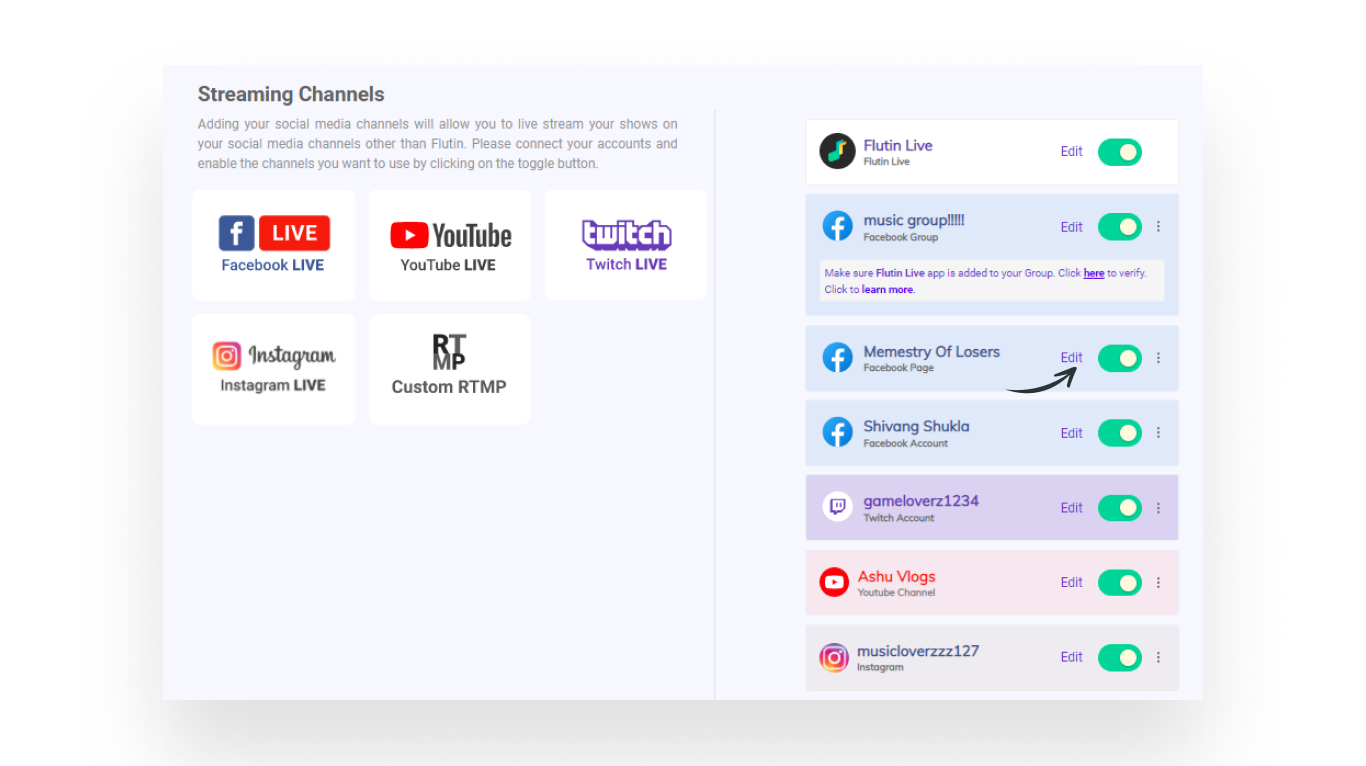This screenshot has height=766, width=1366.
Task: Click the Twitch logo on Twitch LIVE card
Action: (627, 235)
